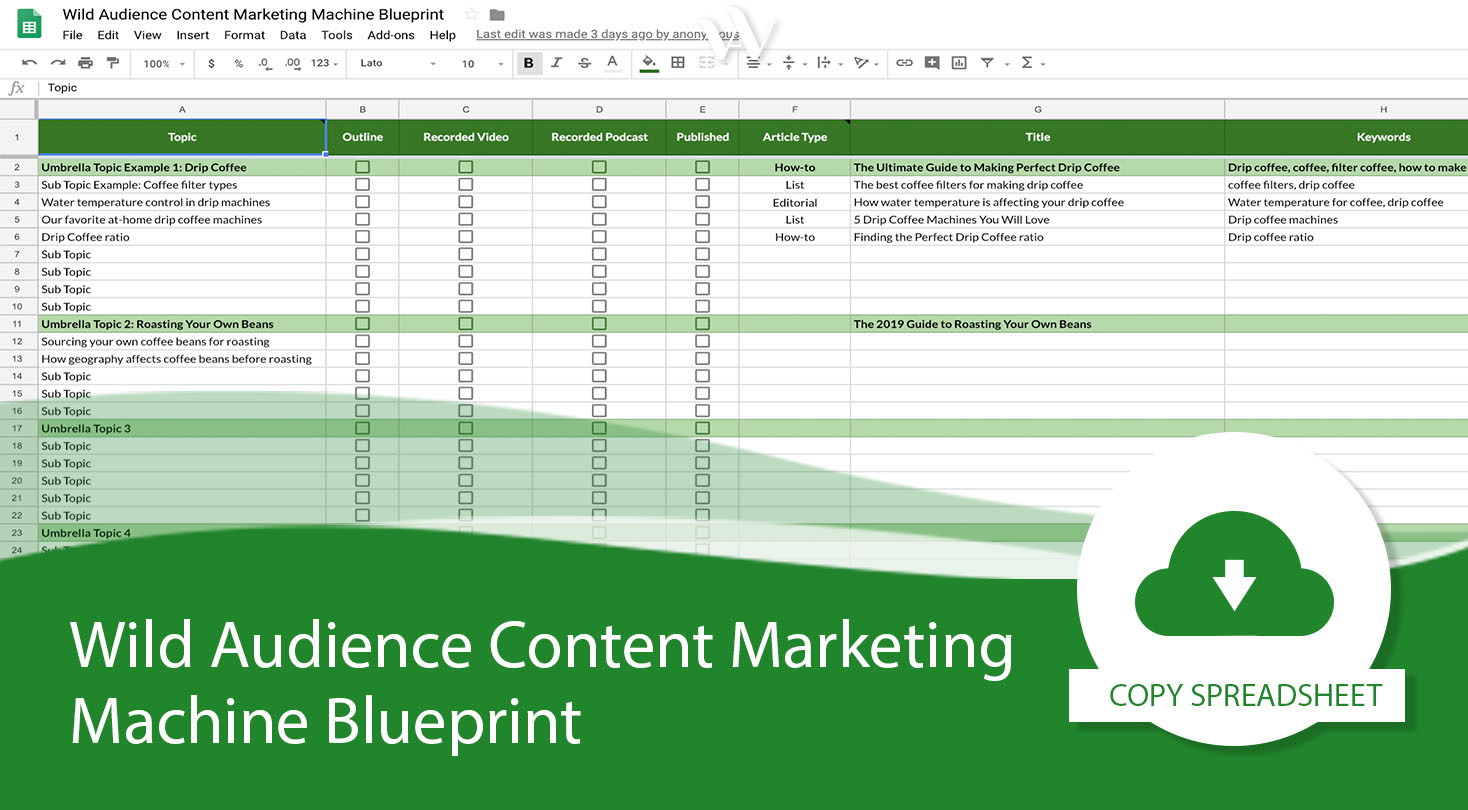Tick Recorded Podcast for How geography affects row

click(599, 359)
